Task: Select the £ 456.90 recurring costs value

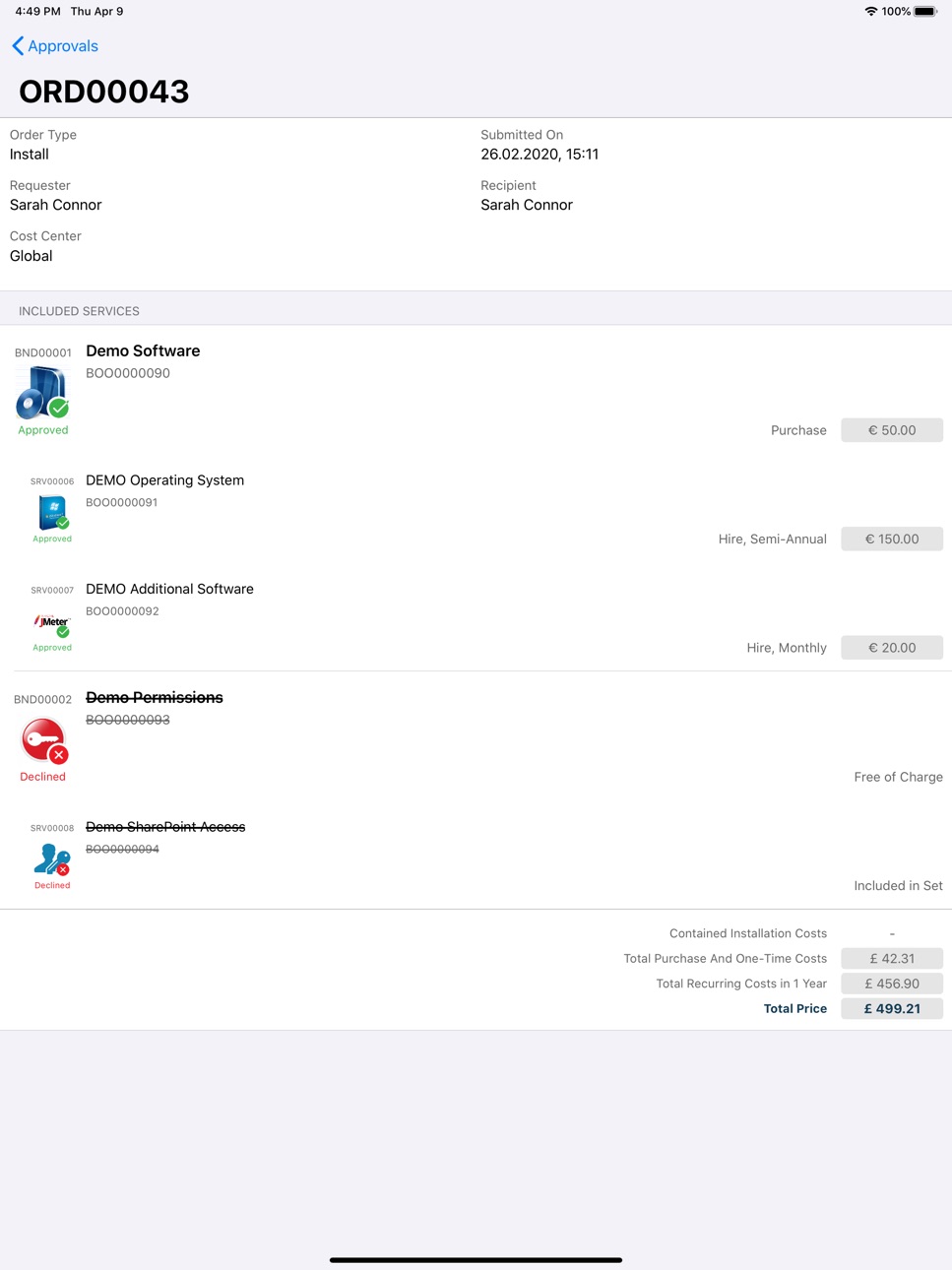Action: click(x=892, y=984)
